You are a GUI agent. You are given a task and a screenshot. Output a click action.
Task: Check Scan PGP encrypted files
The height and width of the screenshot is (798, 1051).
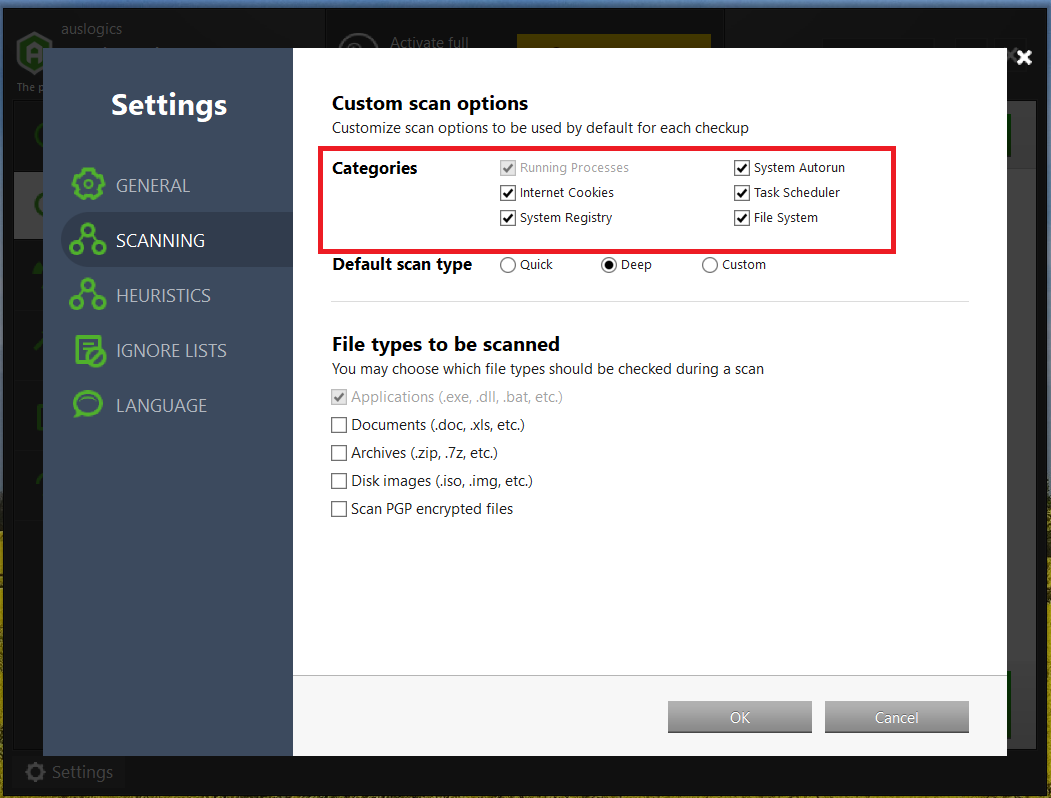339,508
